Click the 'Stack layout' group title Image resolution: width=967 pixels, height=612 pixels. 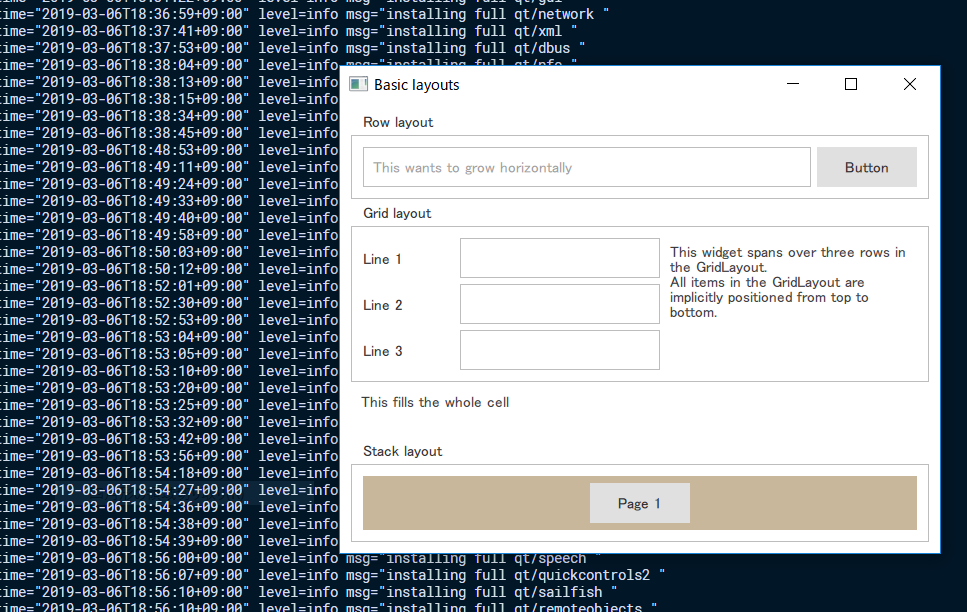point(403,452)
